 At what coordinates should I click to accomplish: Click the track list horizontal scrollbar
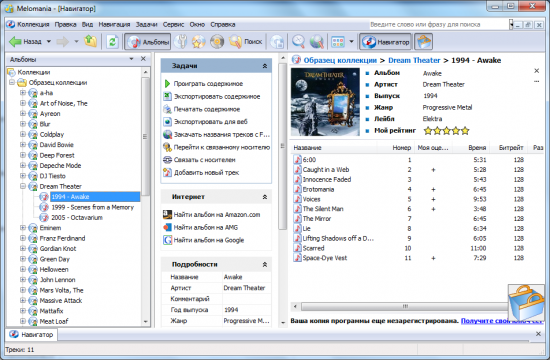[405, 307]
